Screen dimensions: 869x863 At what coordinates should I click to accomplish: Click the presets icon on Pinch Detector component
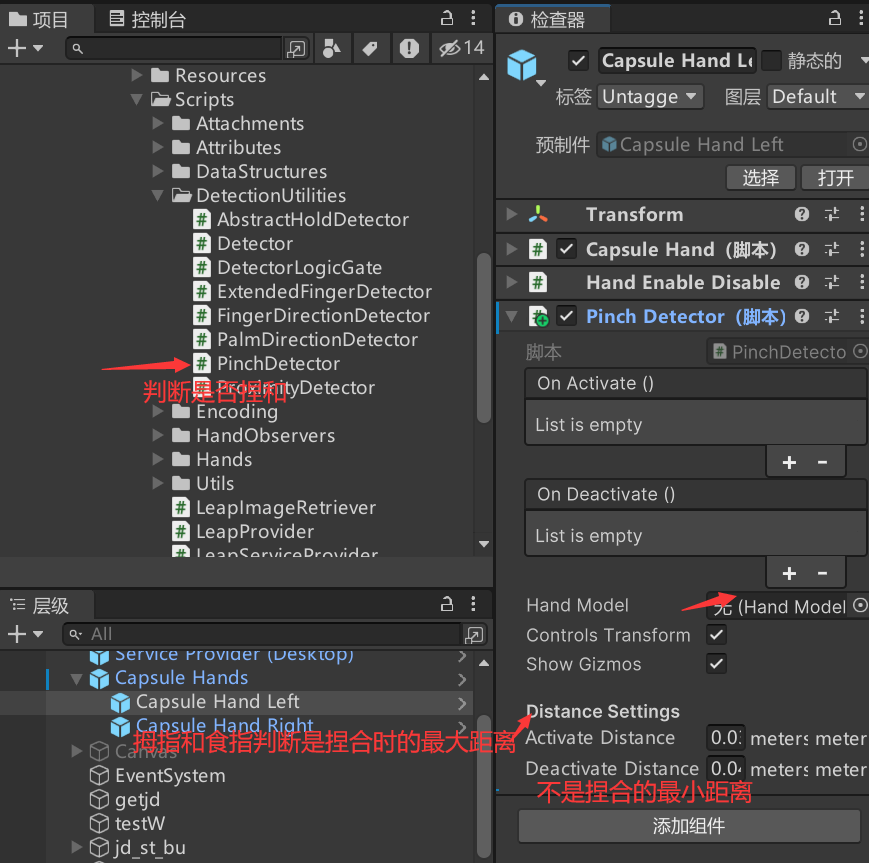click(833, 316)
